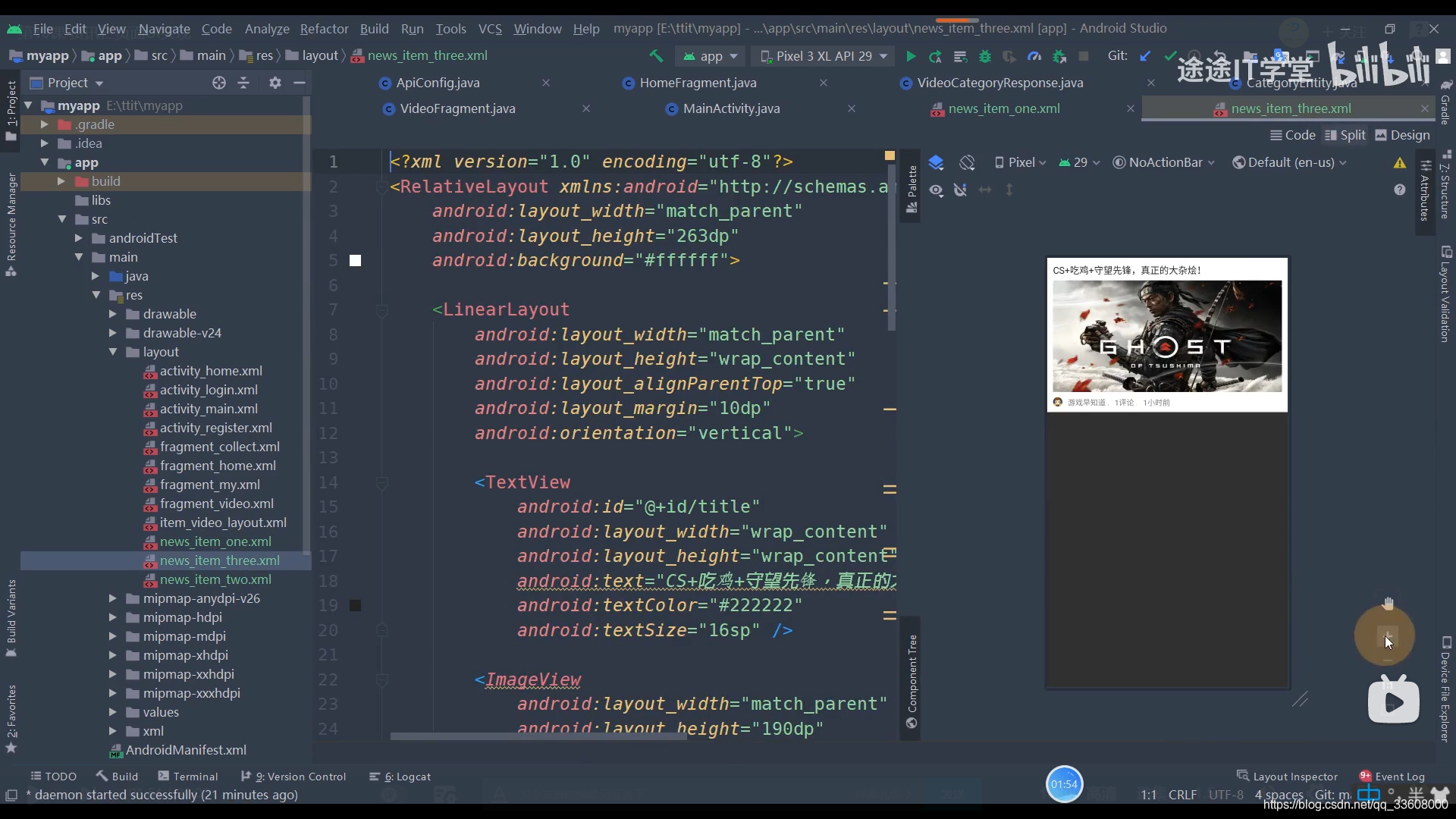Click the Stop square icon

tap(1084, 56)
